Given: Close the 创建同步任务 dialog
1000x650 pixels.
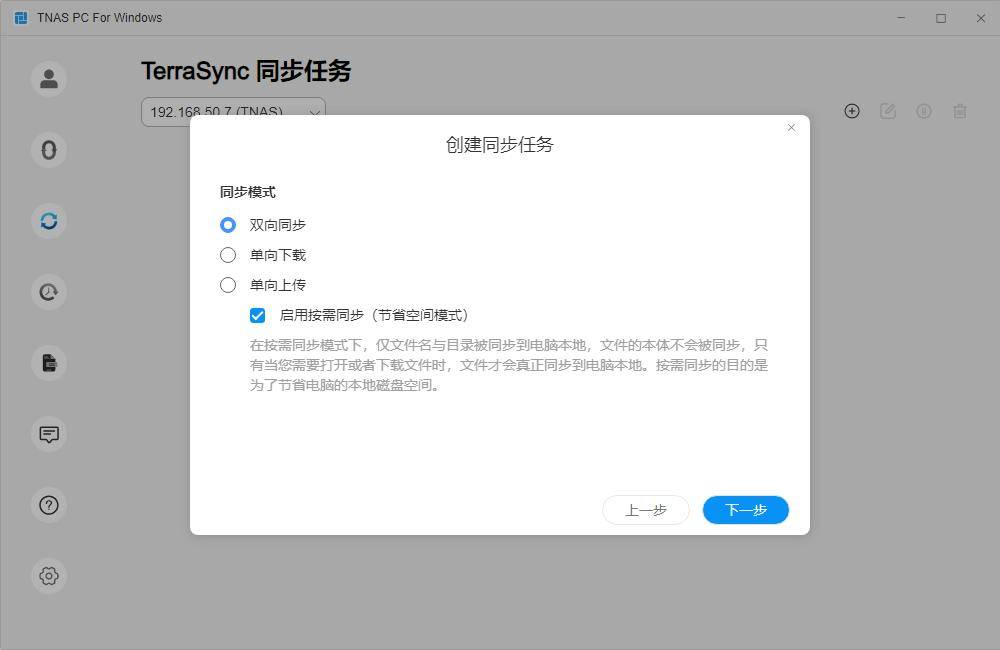Looking at the screenshot, I should point(792,128).
